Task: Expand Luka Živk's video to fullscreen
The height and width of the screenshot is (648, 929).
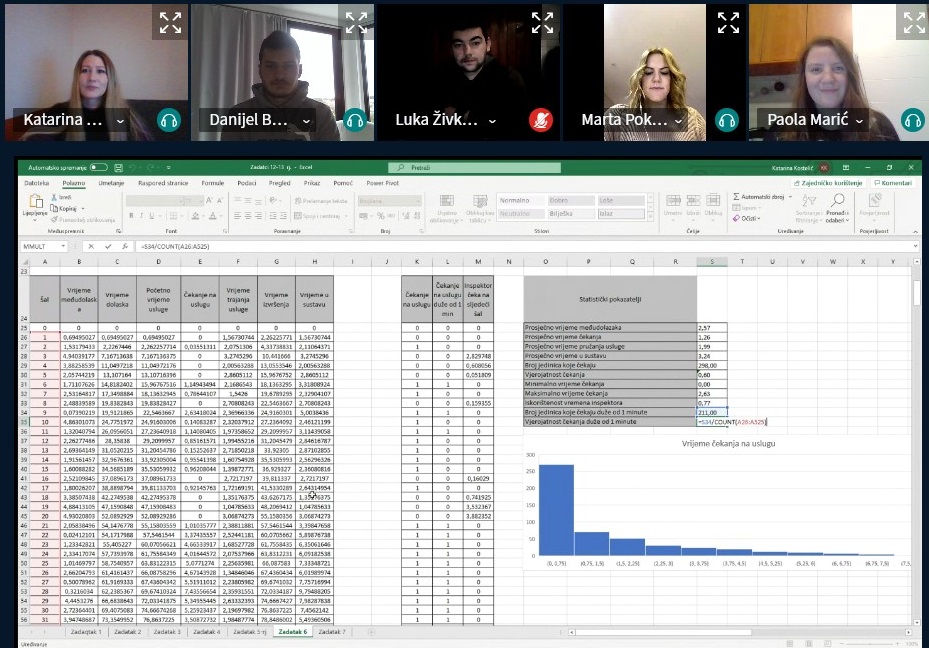Action: point(542,22)
